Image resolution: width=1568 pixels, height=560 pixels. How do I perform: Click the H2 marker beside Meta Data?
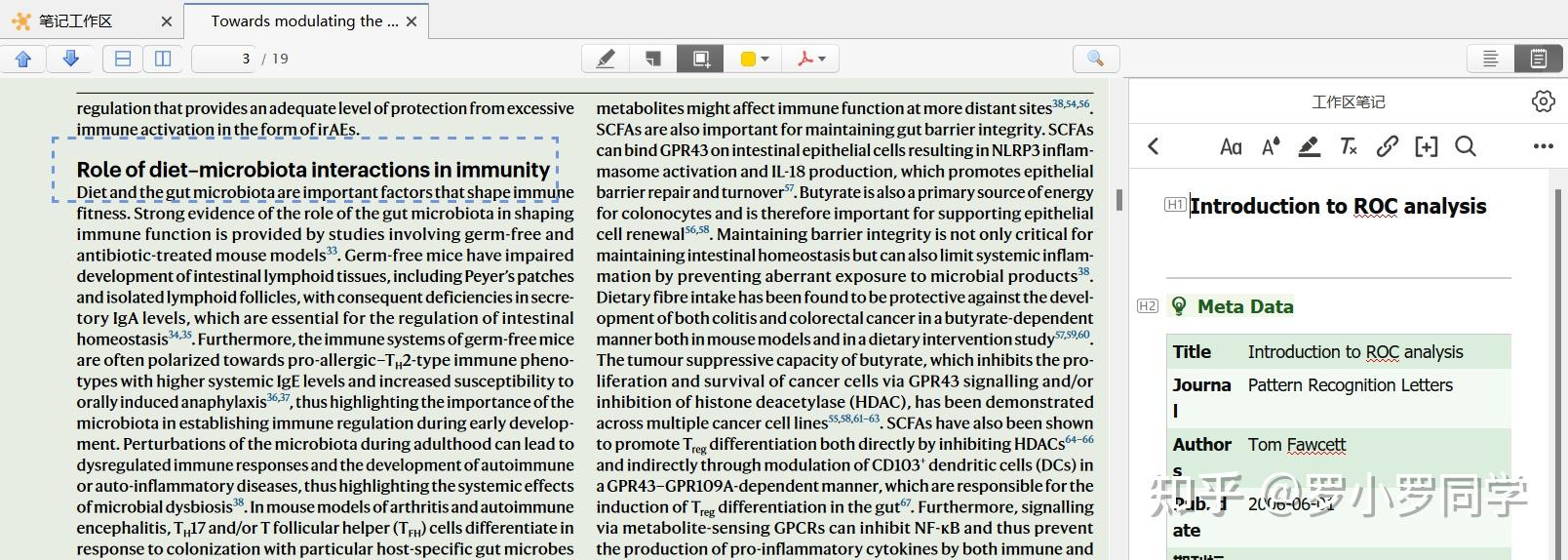pos(1148,306)
